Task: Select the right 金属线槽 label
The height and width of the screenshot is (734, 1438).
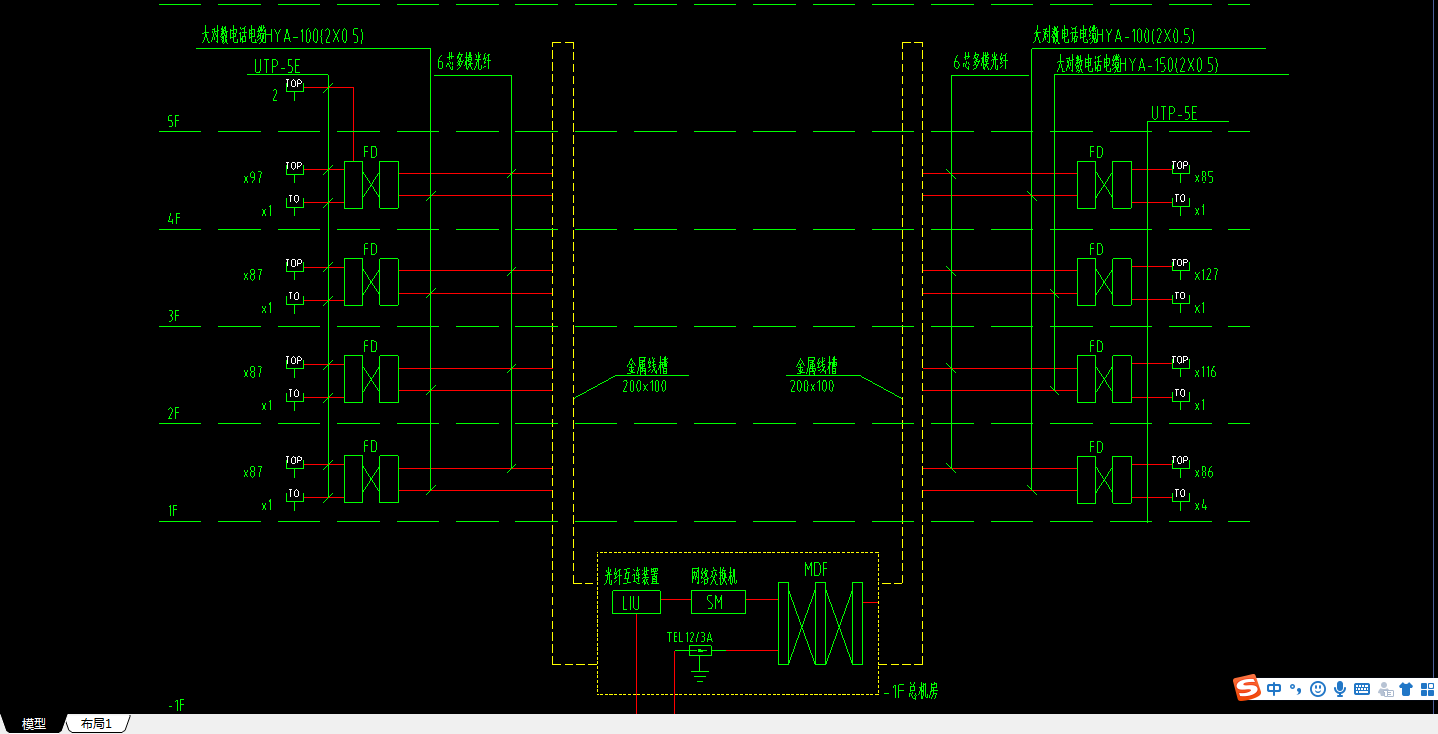Action: pos(816,366)
